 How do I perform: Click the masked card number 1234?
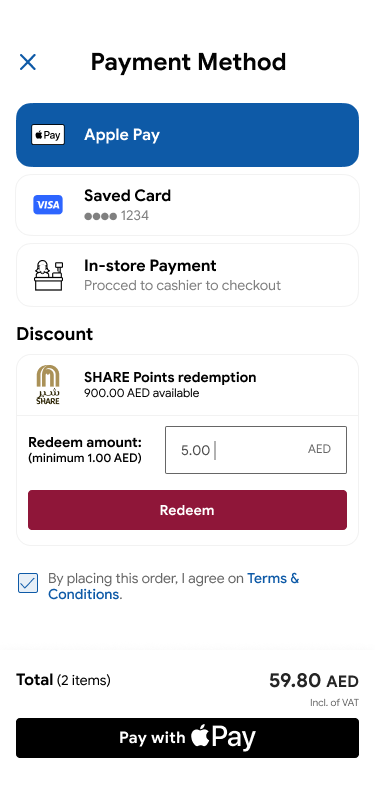tap(117, 215)
